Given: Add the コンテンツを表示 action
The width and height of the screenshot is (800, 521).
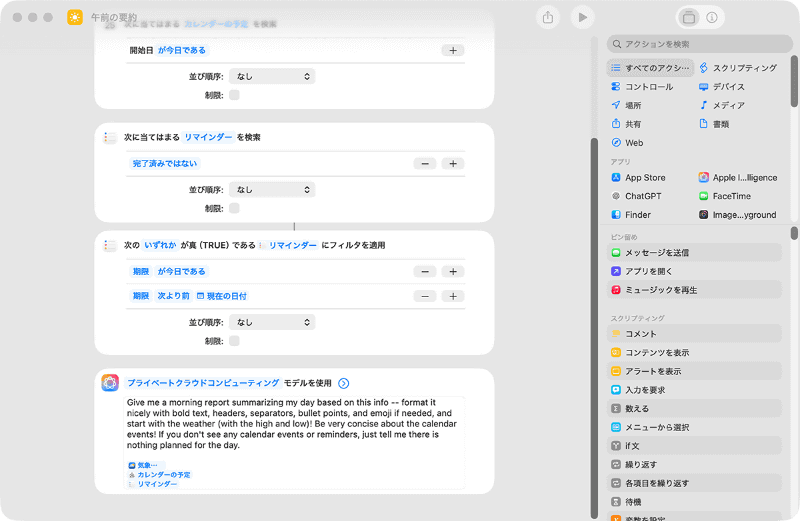Looking at the screenshot, I should point(694,353).
